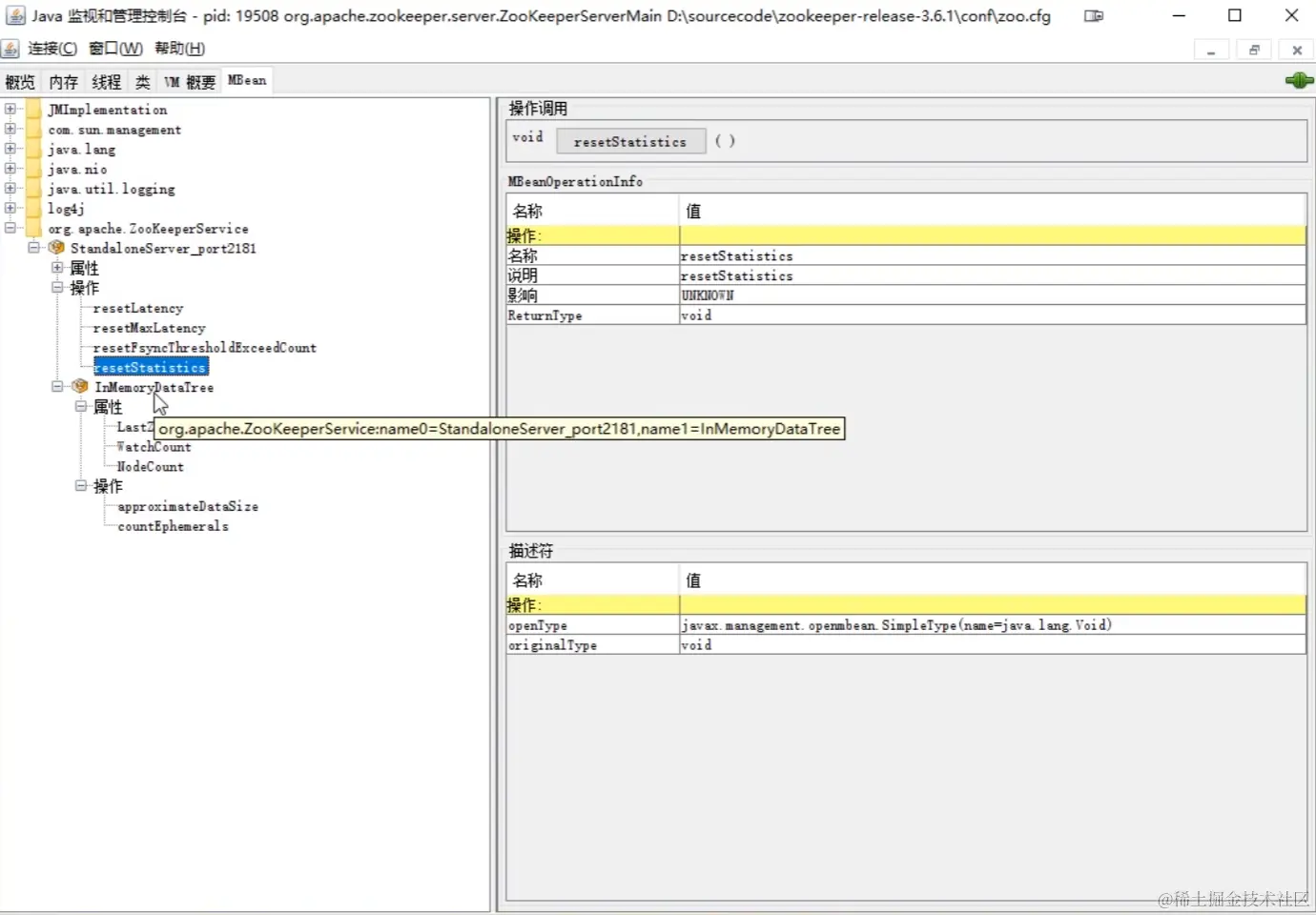Click the javax.management.openmbean.SimpleType value
This screenshot has width=1316, height=915.
(896, 625)
